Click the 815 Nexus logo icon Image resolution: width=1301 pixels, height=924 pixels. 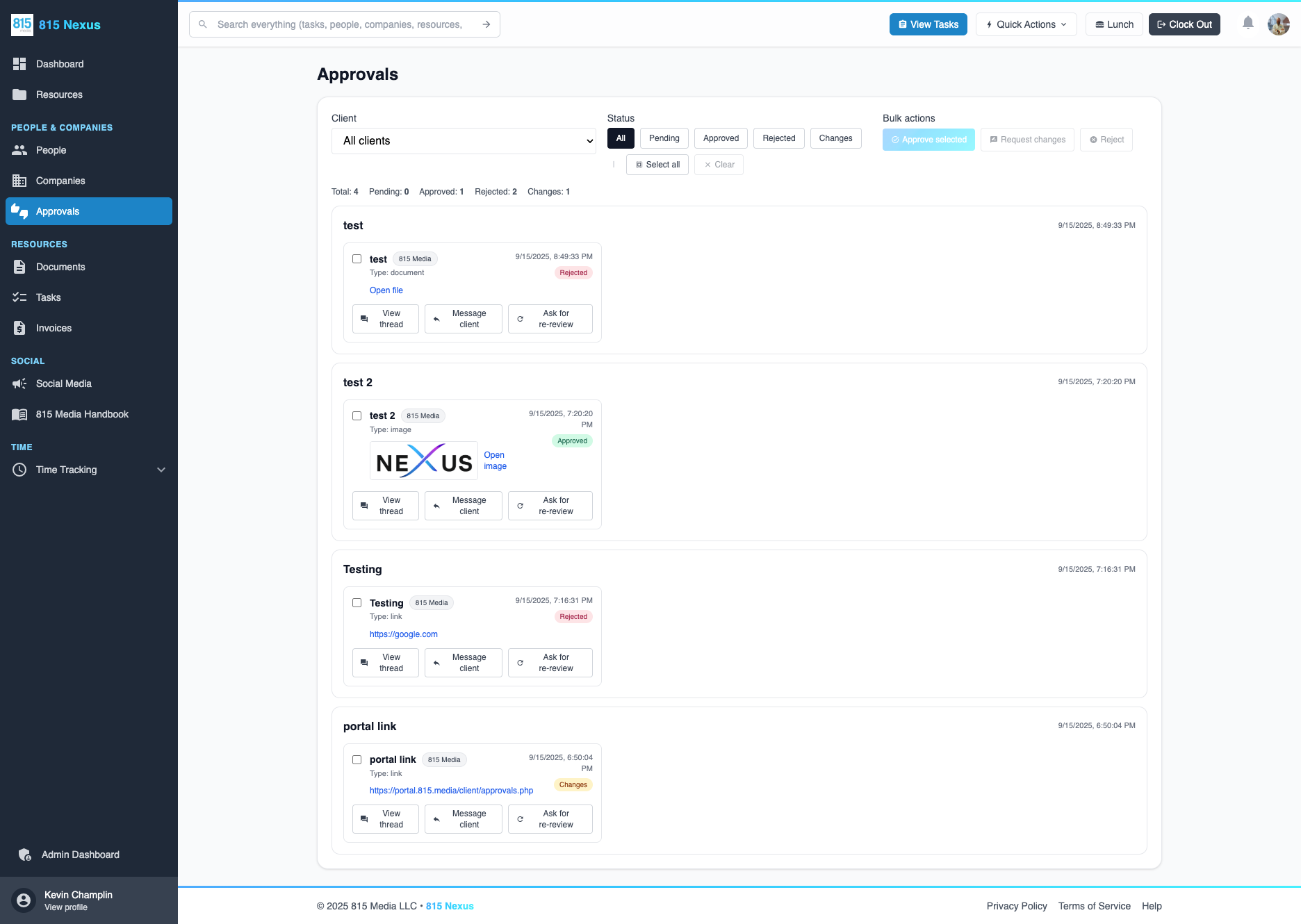pos(22,24)
